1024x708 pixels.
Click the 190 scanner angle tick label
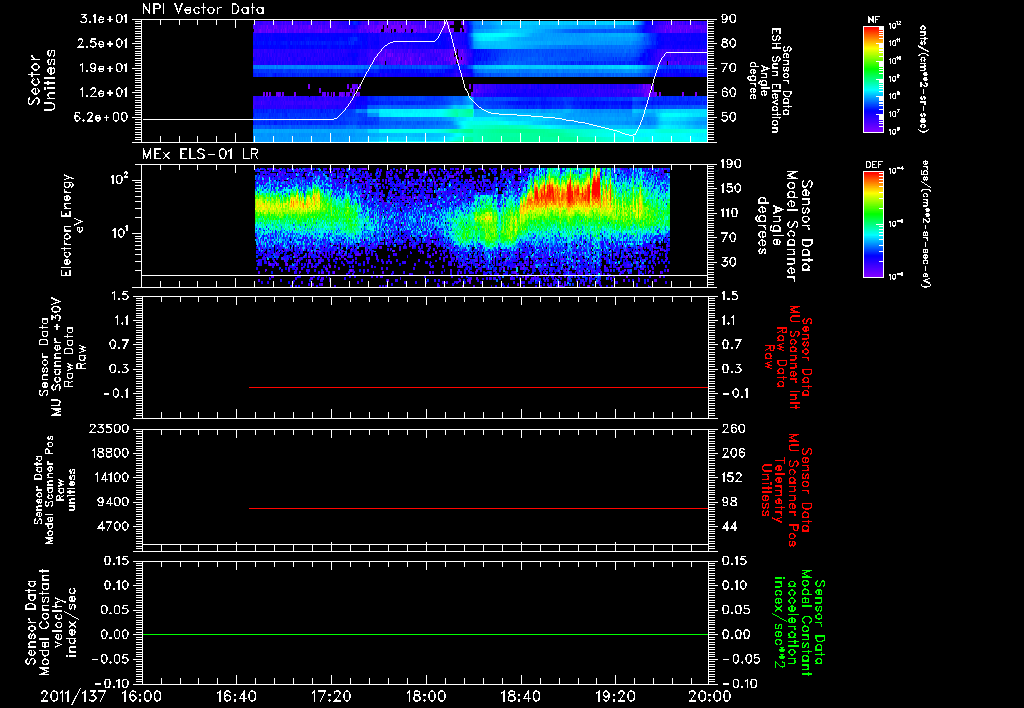731,164
